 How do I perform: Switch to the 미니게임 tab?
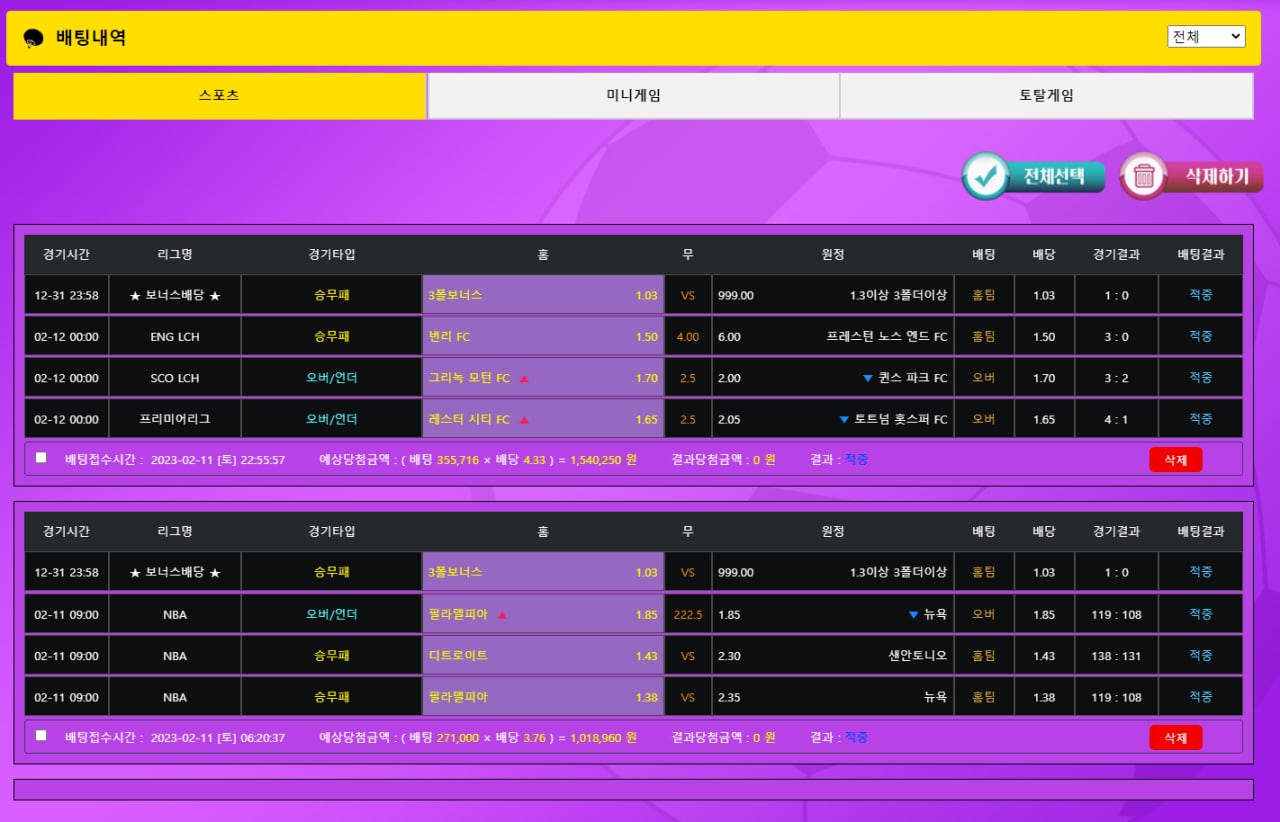pos(633,96)
